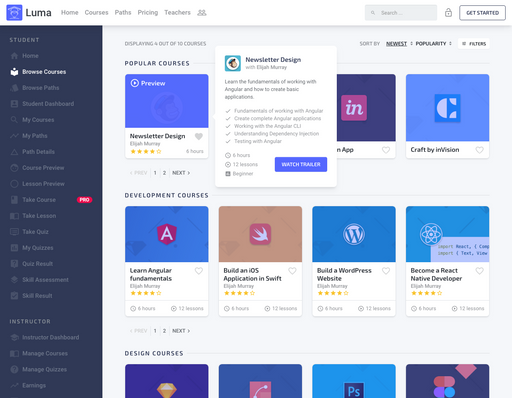Open the Filters icon button
Screen dimensions: 512x398
tap(474, 44)
